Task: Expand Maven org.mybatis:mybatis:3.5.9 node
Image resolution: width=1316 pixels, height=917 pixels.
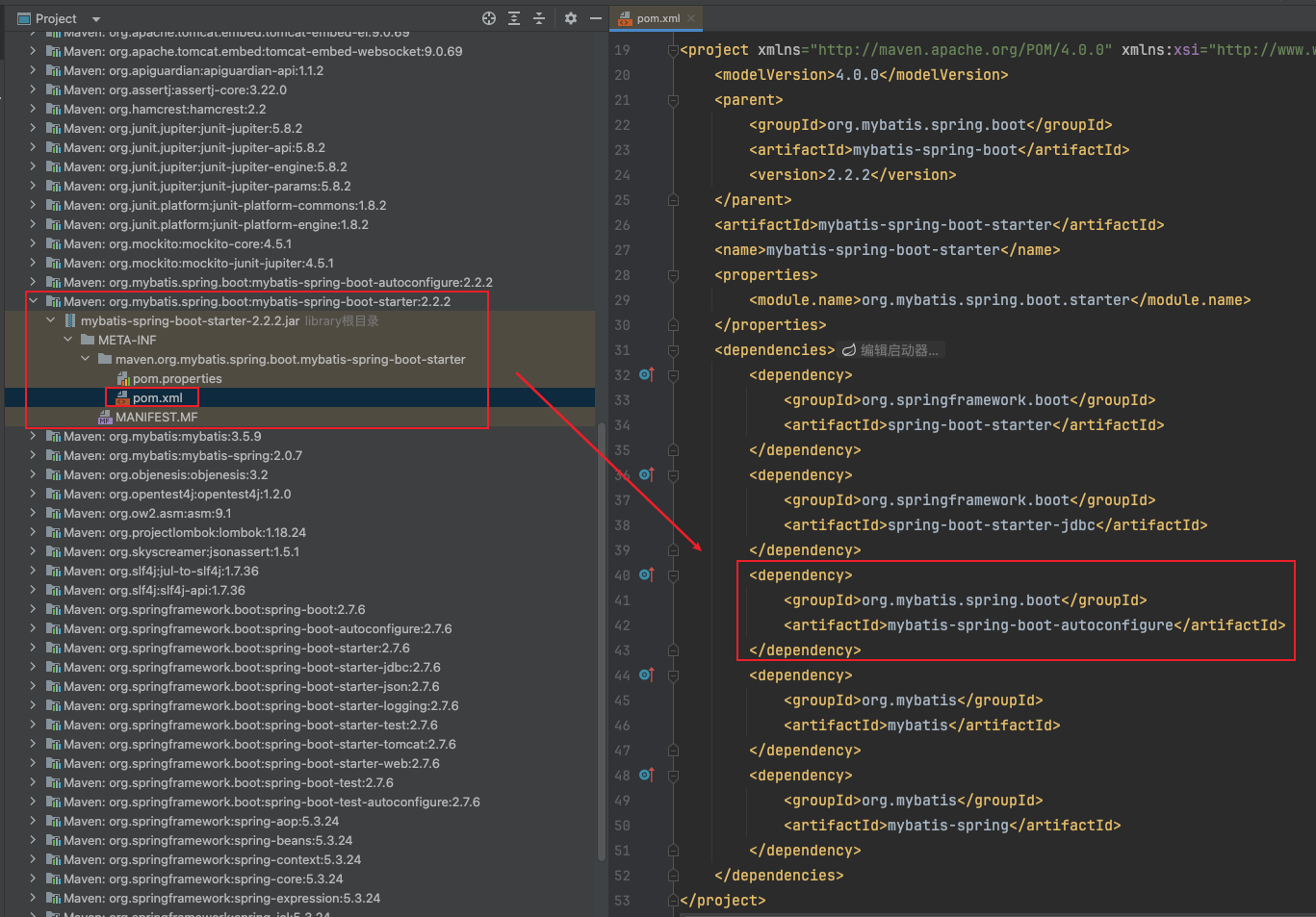Action: [x=33, y=436]
